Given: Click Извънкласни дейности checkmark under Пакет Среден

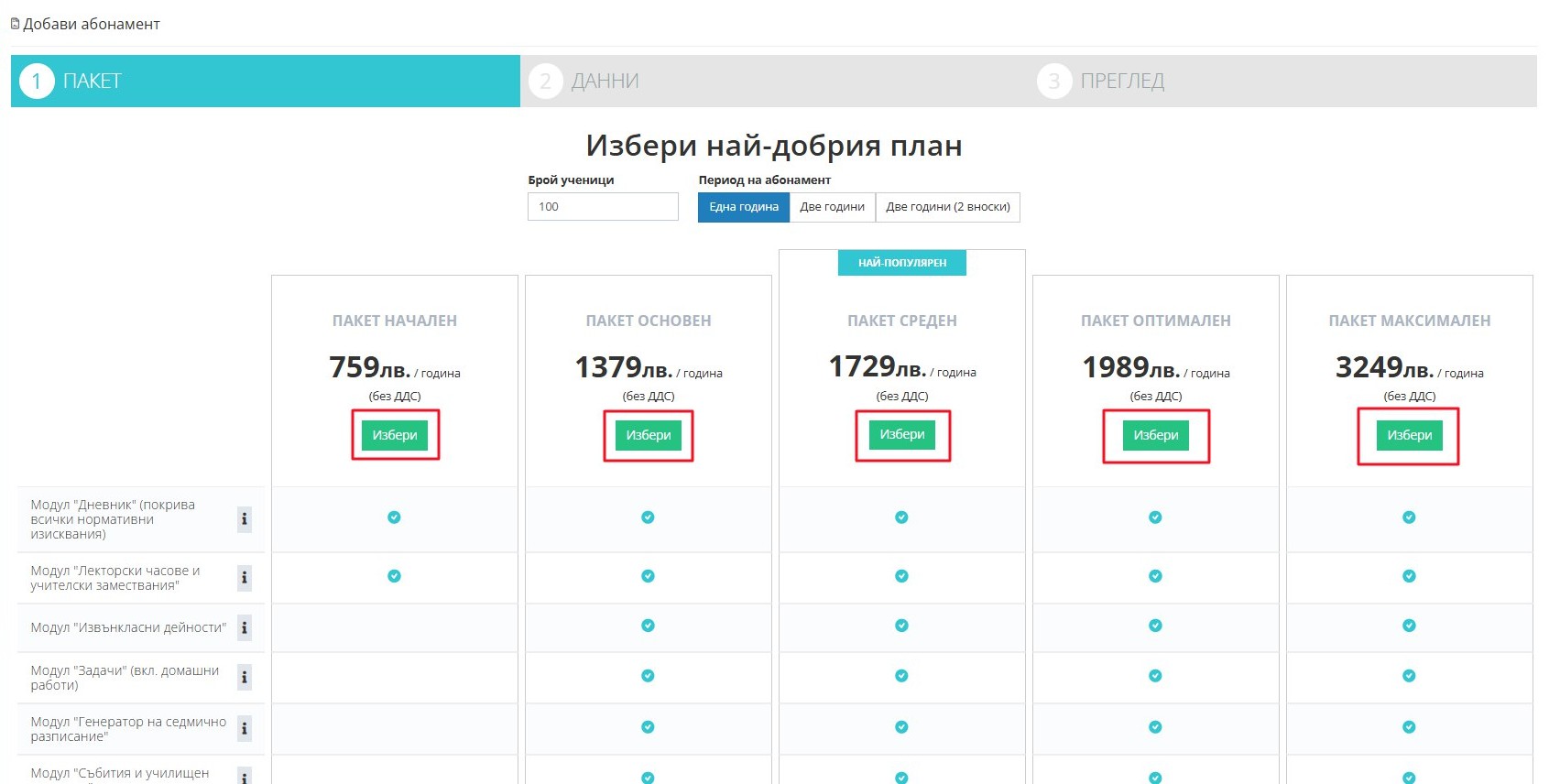Looking at the screenshot, I should [x=901, y=626].
